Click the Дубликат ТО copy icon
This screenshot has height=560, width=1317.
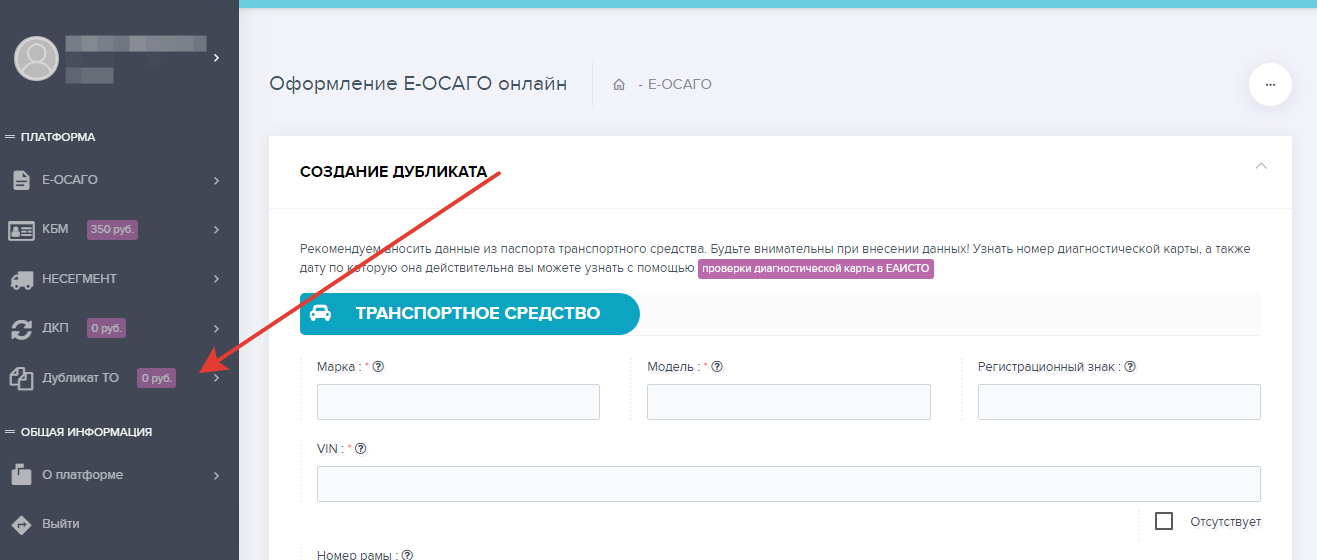pos(21,378)
